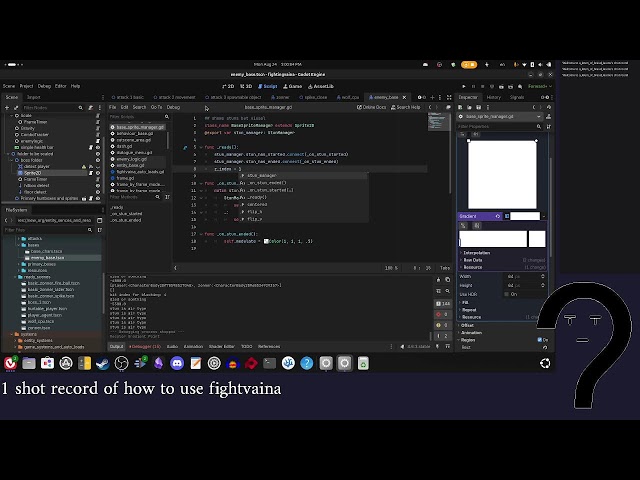640x480 pixels.
Task: Open the Online Docs link
Action: (x=371, y=107)
